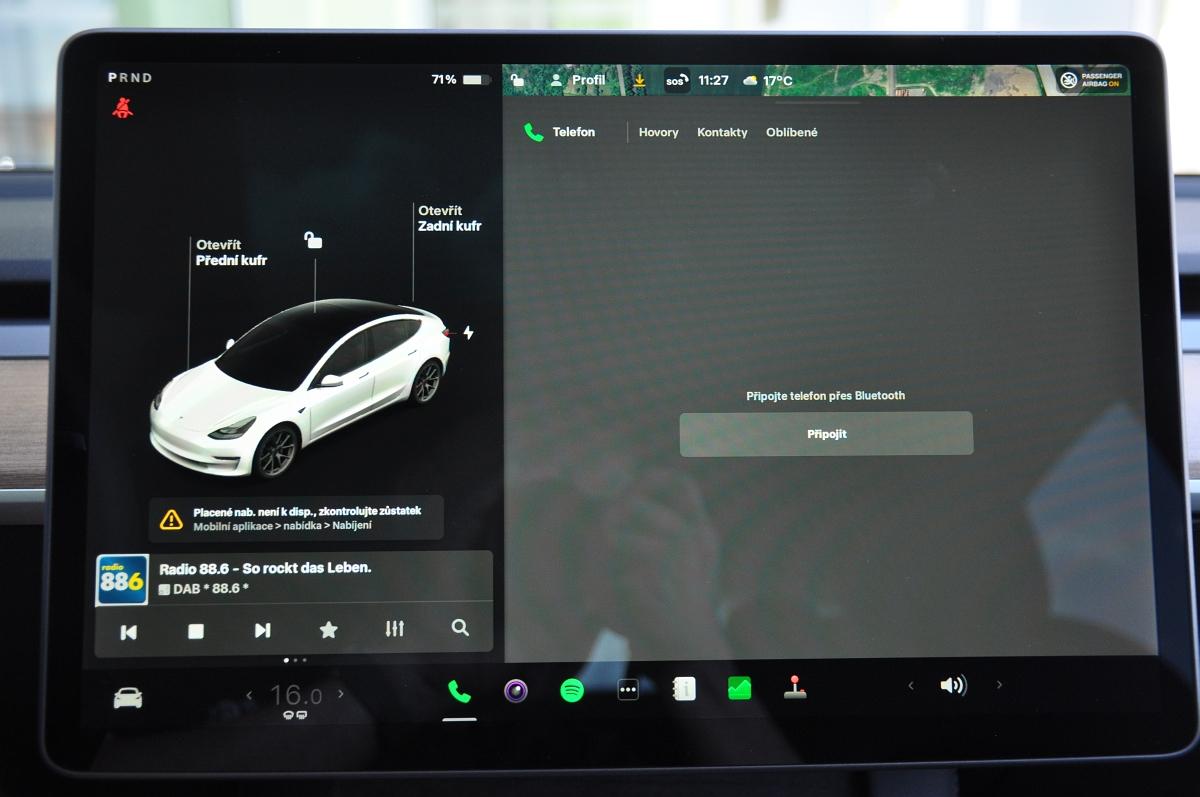Viewport: 1200px width, 797px height.
Task: Switch to the Hovory calls tab
Action: point(658,132)
